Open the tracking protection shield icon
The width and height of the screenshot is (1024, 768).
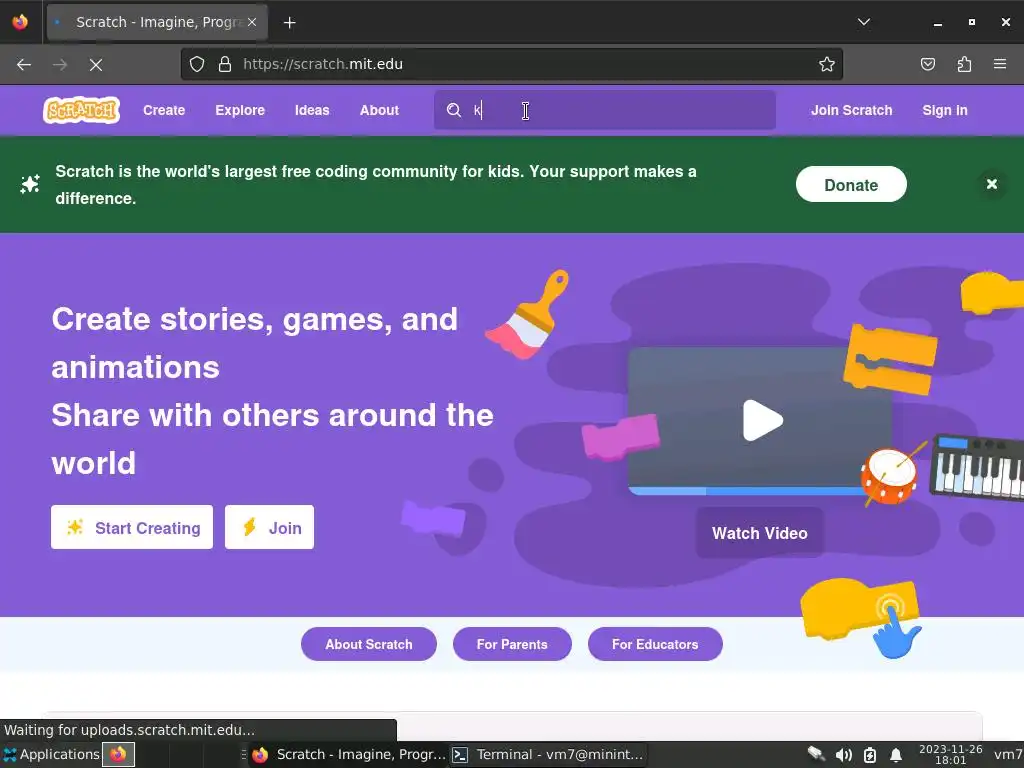click(x=197, y=64)
